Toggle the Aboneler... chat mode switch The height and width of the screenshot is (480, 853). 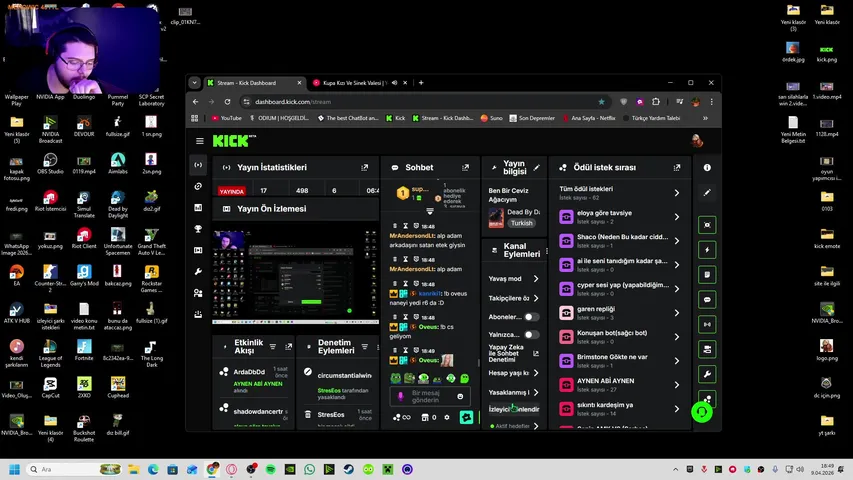click(531, 317)
